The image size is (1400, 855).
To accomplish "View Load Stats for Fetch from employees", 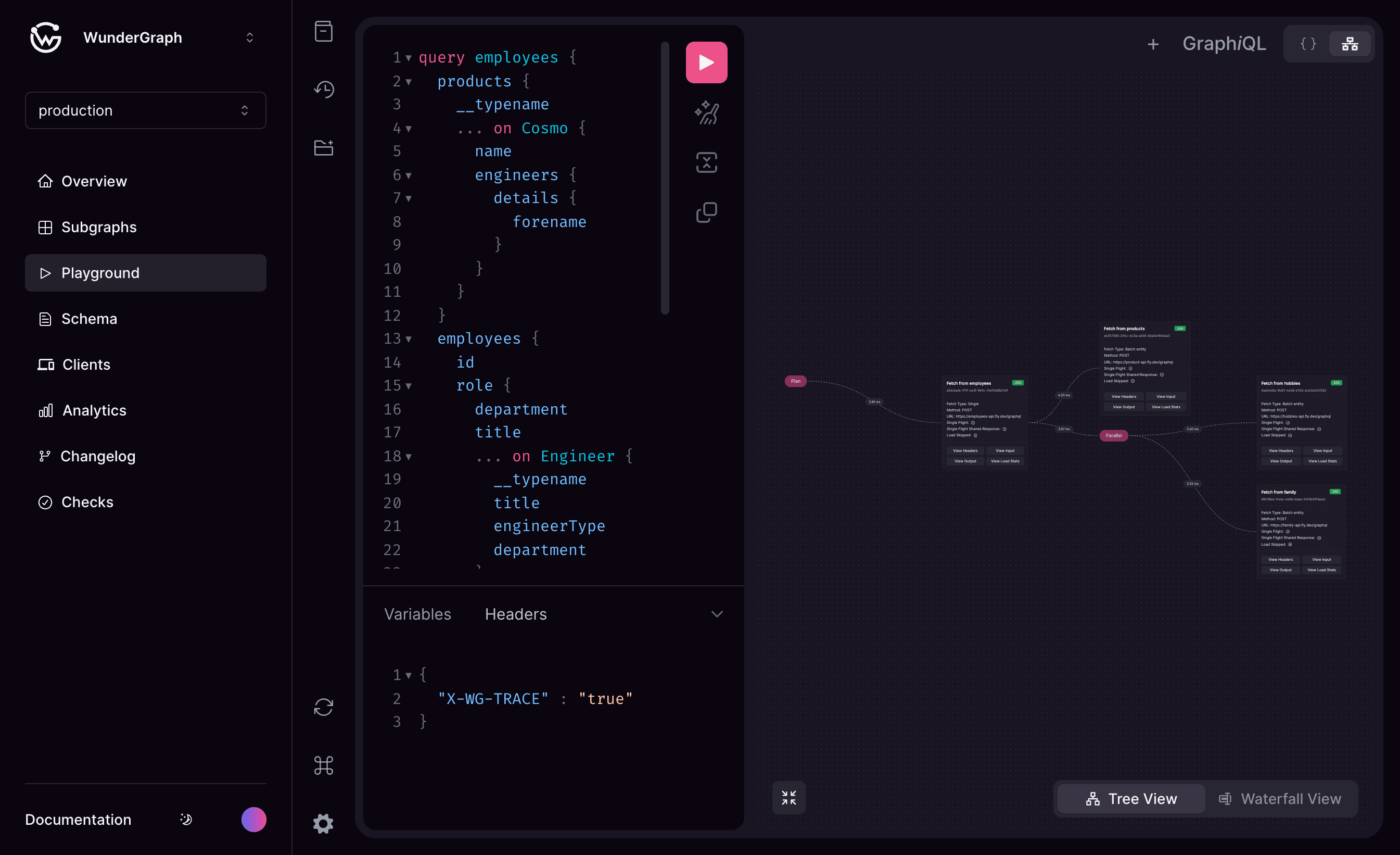I will click(1004, 461).
